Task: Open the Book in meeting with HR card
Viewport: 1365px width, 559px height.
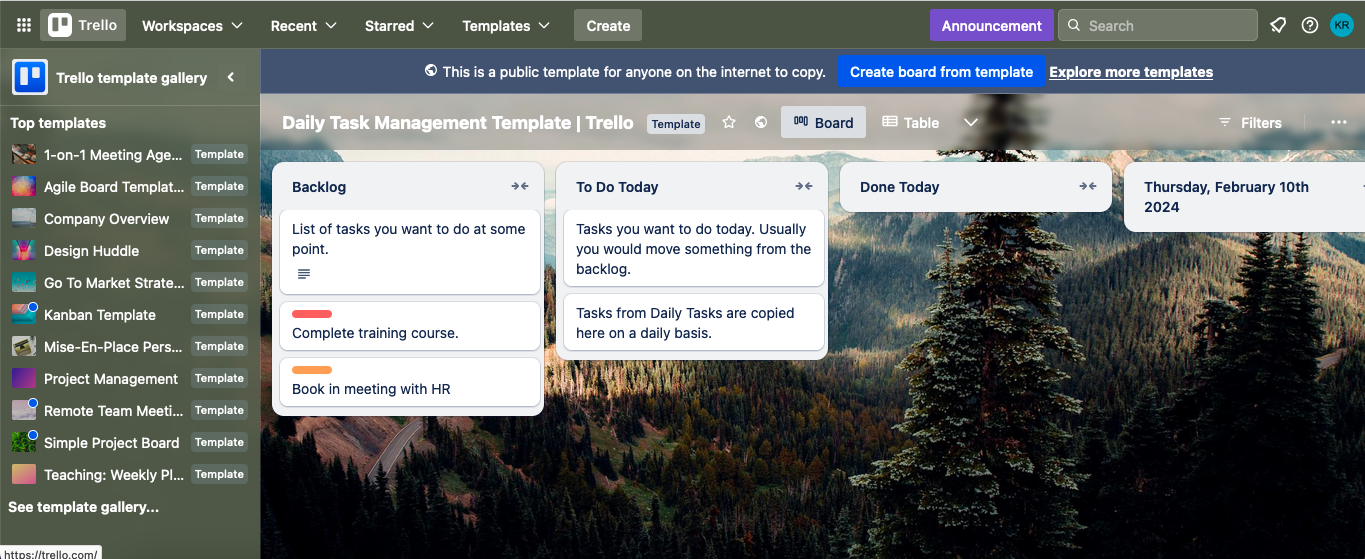Action: (410, 382)
